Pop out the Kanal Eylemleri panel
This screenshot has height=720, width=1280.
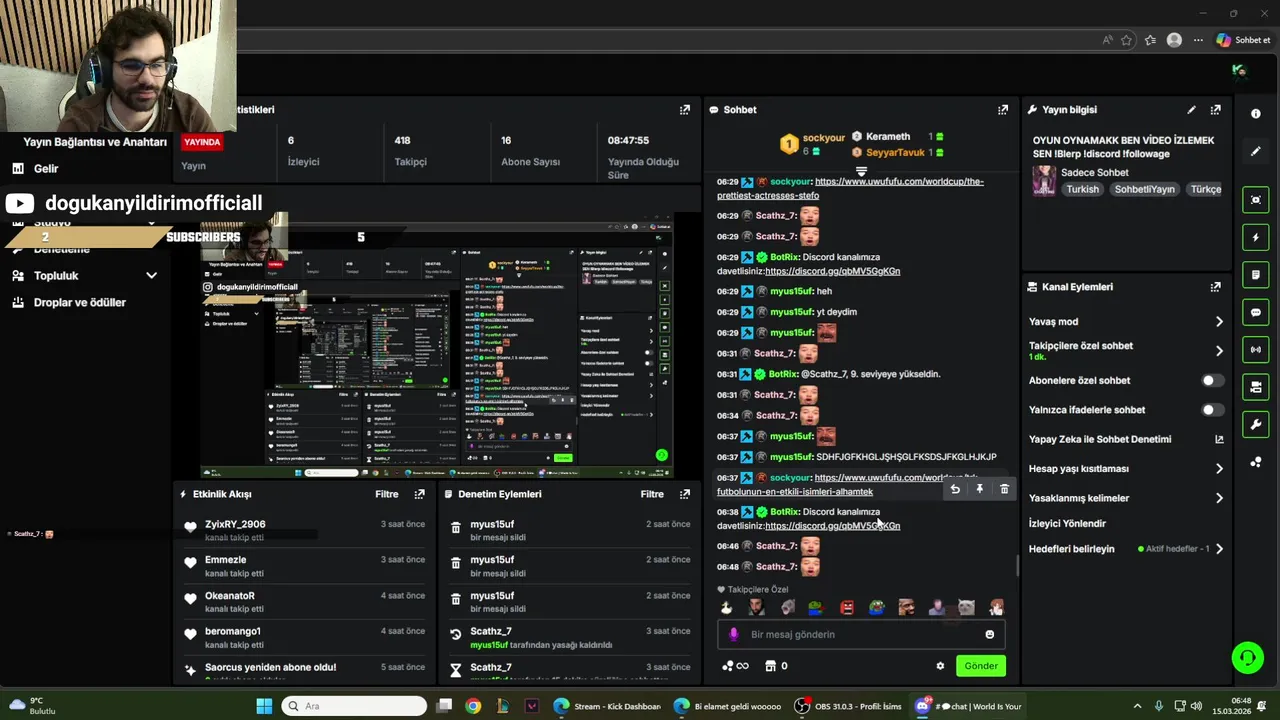1215,287
